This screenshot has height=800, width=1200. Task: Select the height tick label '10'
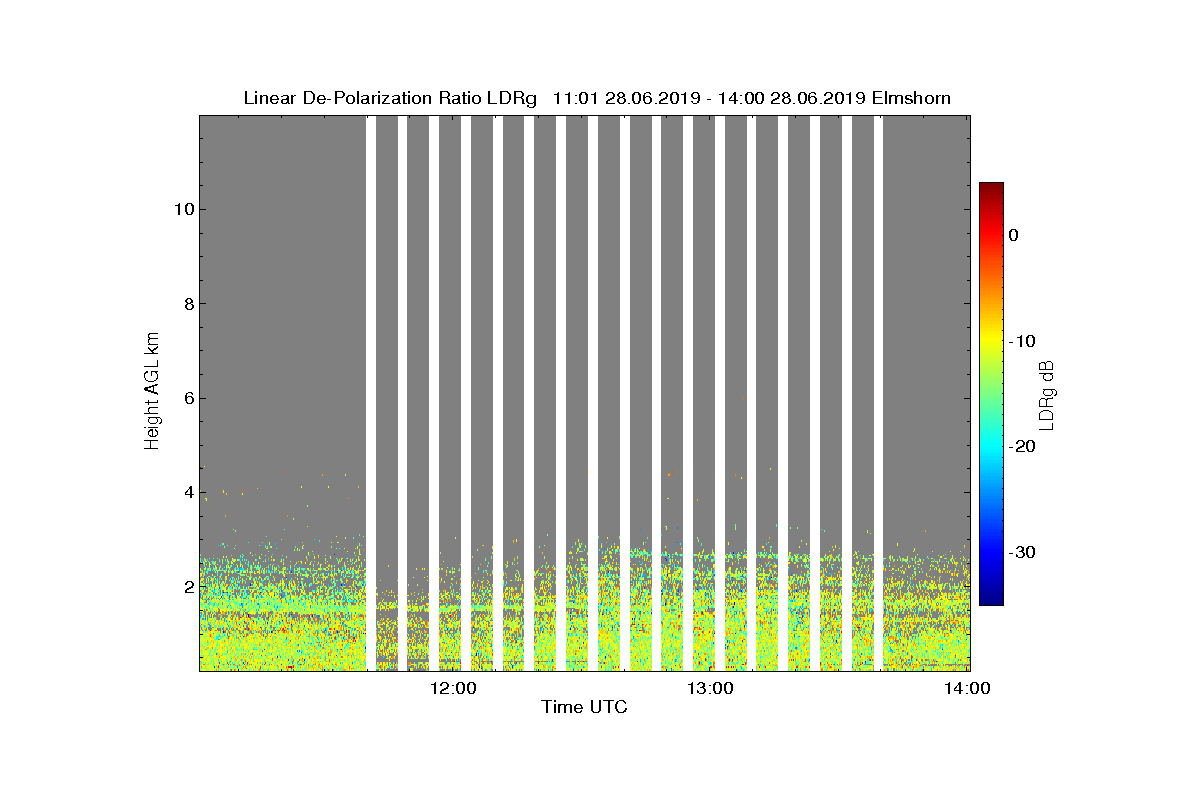click(182, 209)
